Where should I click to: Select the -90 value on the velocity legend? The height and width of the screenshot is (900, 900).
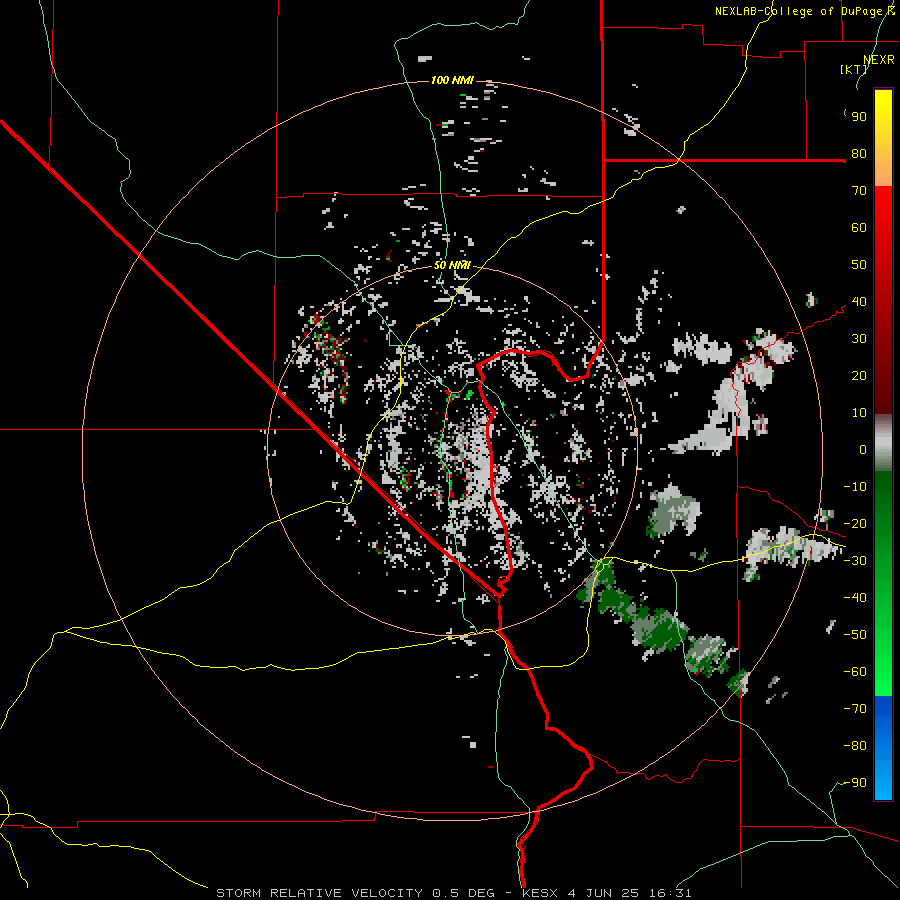tap(855, 783)
